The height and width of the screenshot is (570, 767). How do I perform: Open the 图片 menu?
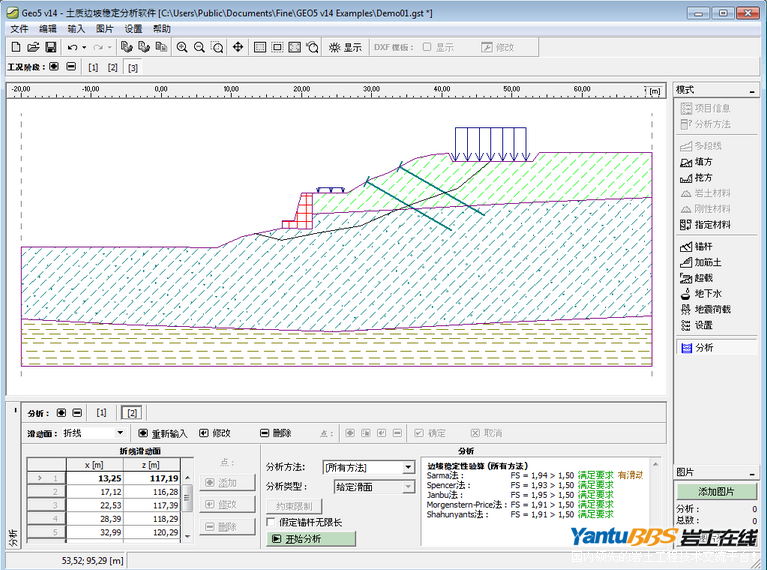105,29
